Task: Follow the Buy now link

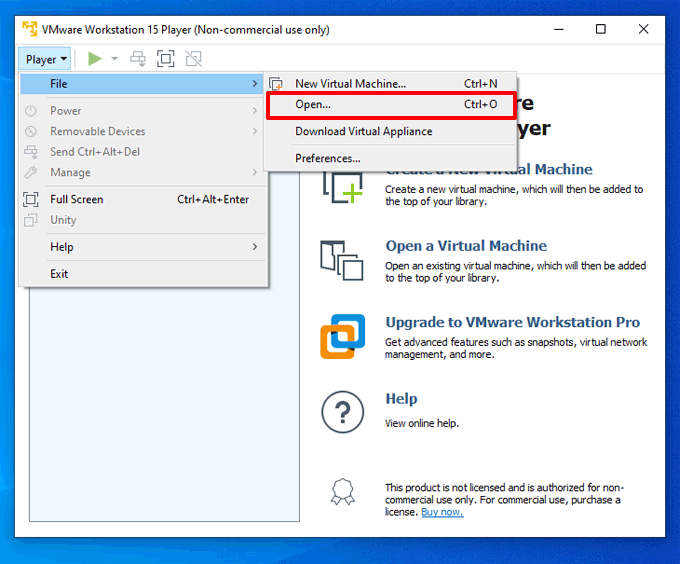Action: point(442,512)
